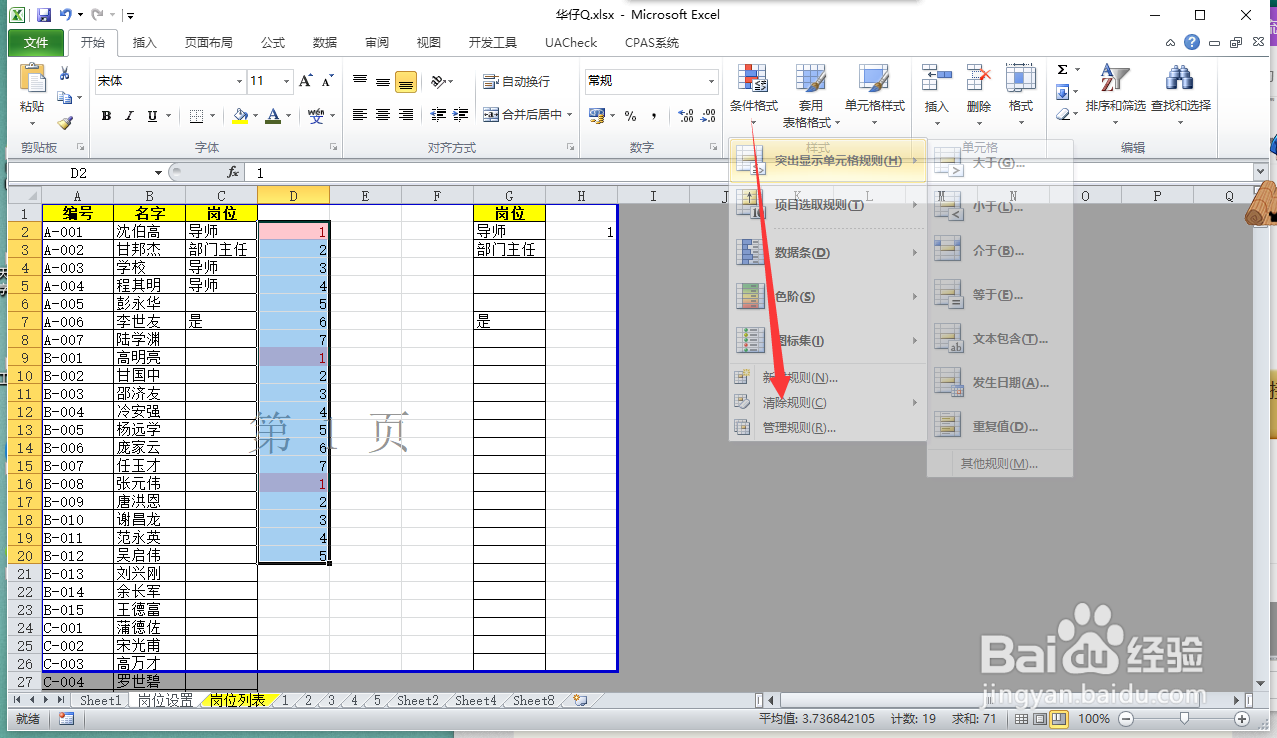Open the Paste options dropdown arrow
1277x738 pixels.
tap(31, 122)
